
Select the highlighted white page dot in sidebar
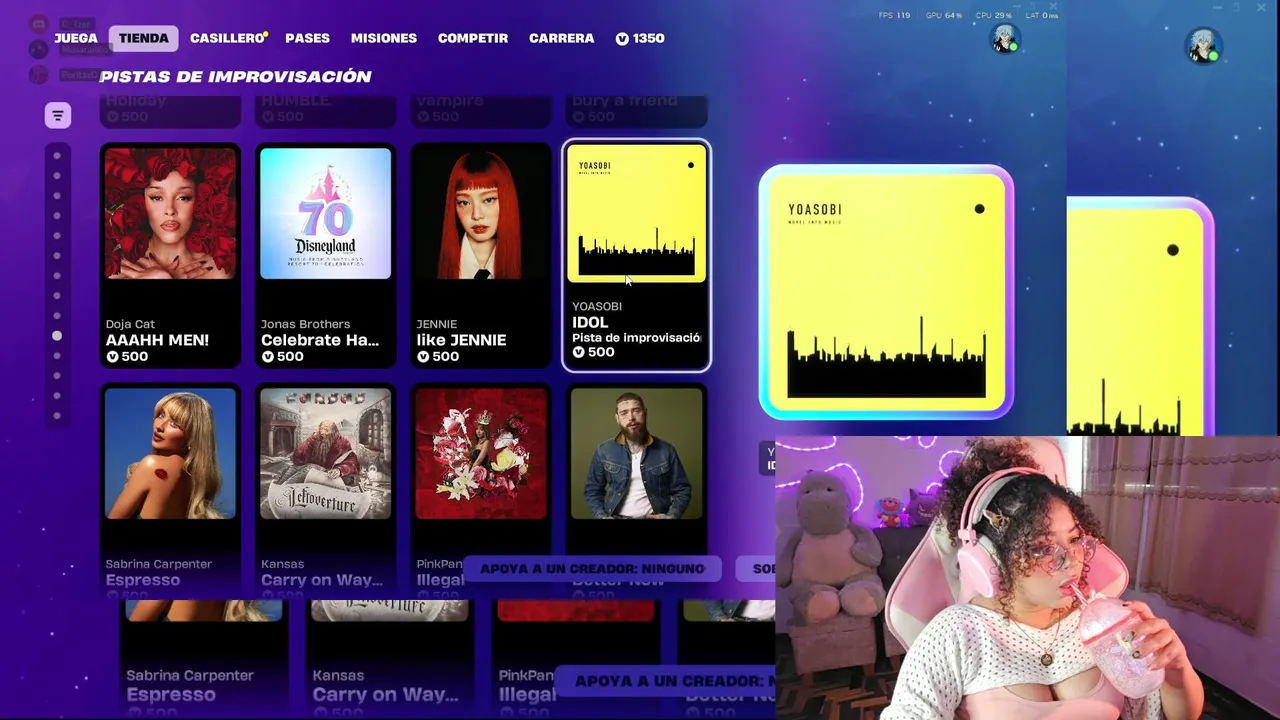pyautogui.click(x=57, y=336)
